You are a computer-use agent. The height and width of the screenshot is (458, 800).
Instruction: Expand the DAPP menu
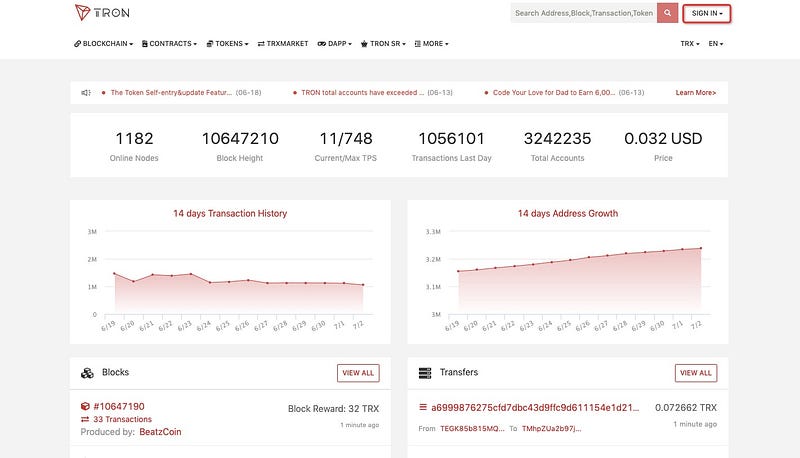pos(335,44)
